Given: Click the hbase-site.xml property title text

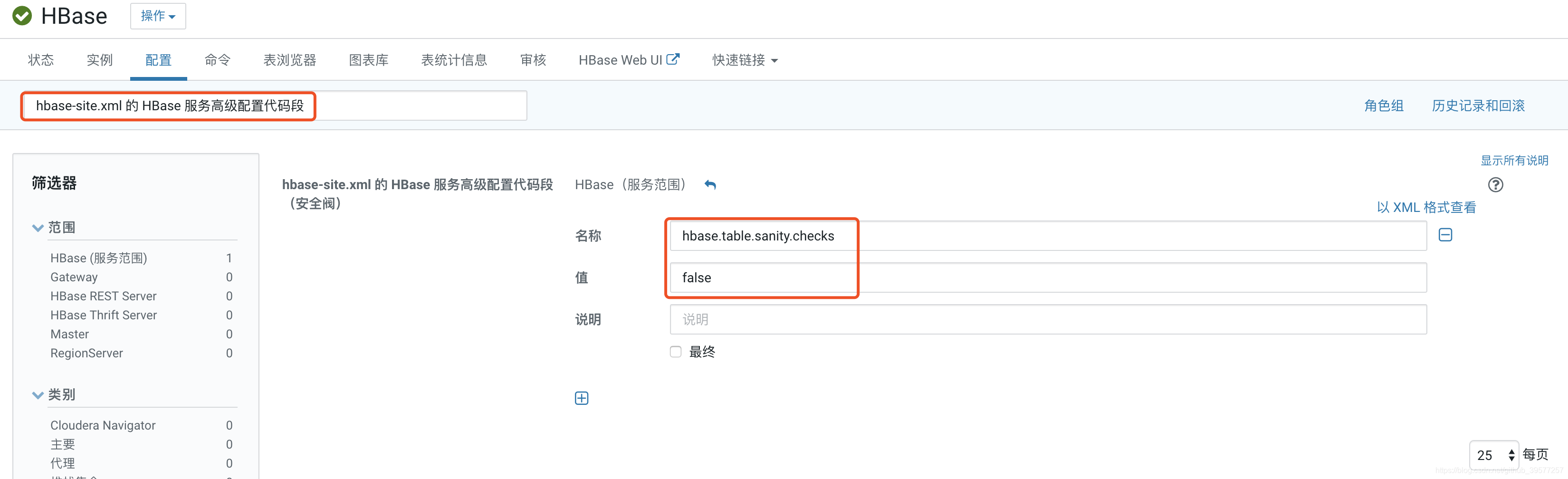Looking at the screenshot, I should pos(417,193).
